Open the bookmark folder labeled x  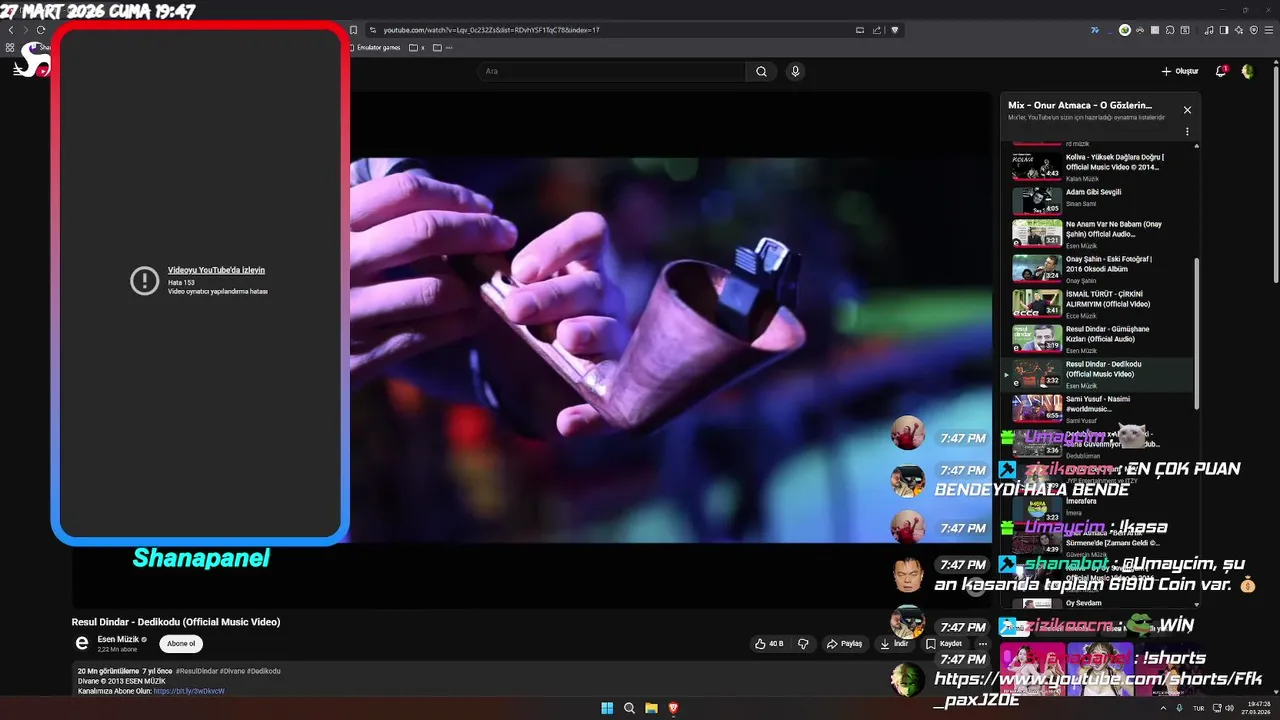[x=417, y=47]
